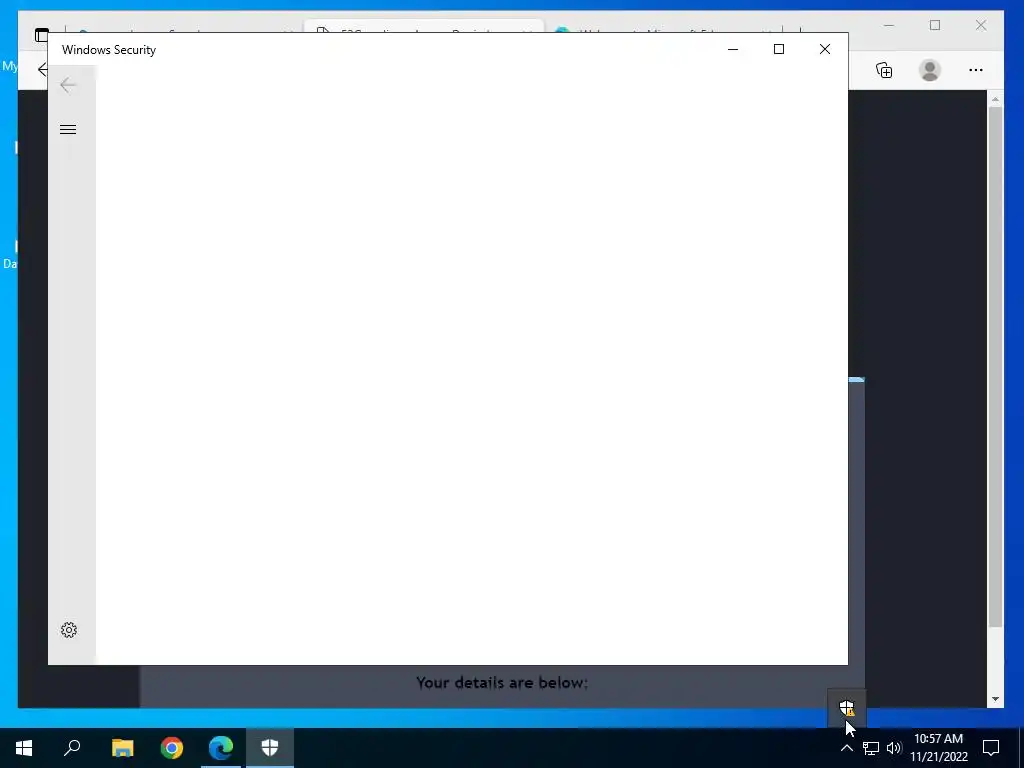
Task: Minimize the Windows Security window
Action: [x=733, y=49]
